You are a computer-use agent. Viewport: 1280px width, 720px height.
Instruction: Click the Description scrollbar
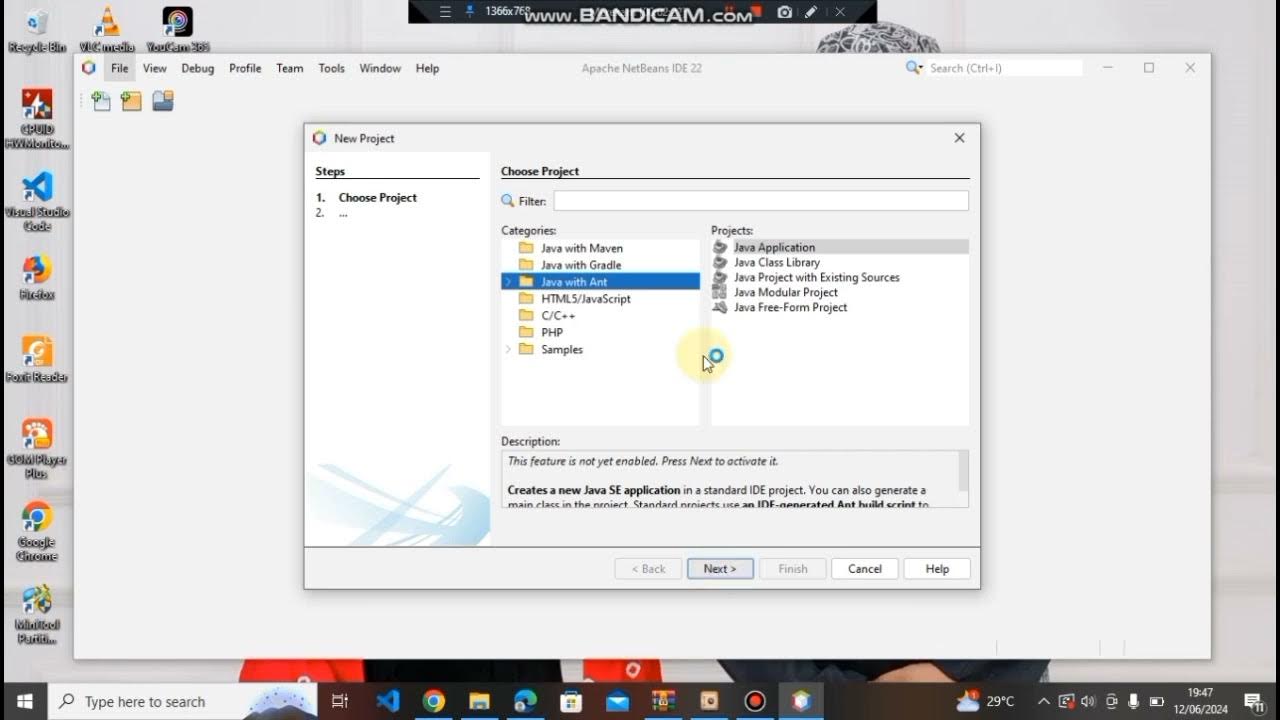(x=963, y=470)
